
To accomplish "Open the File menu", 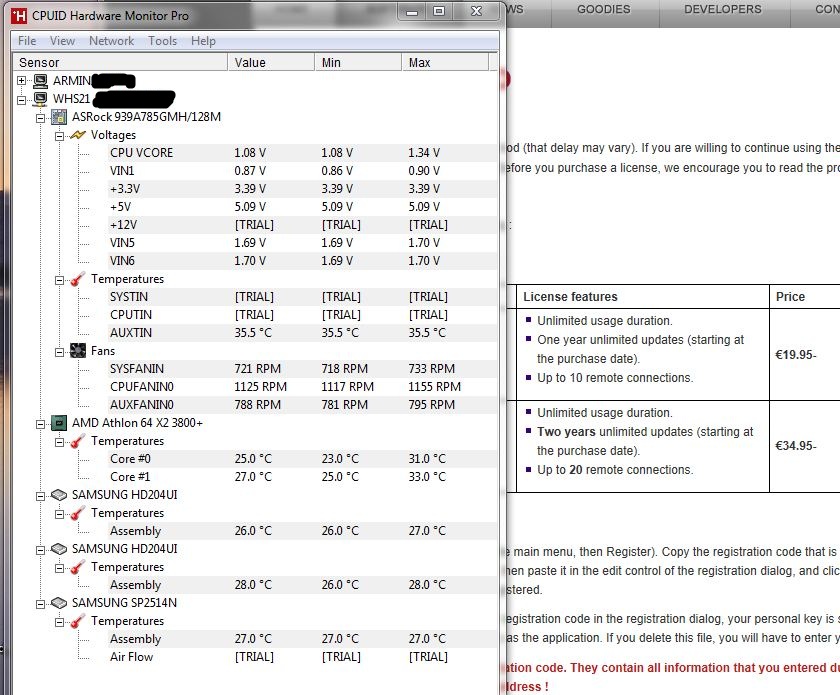I will (x=27, y=41).
